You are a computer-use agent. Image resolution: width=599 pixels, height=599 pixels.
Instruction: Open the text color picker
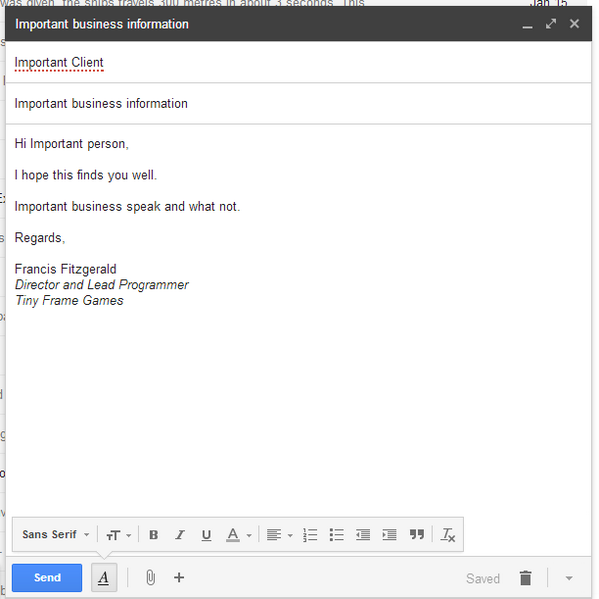(x=238, y=535)
